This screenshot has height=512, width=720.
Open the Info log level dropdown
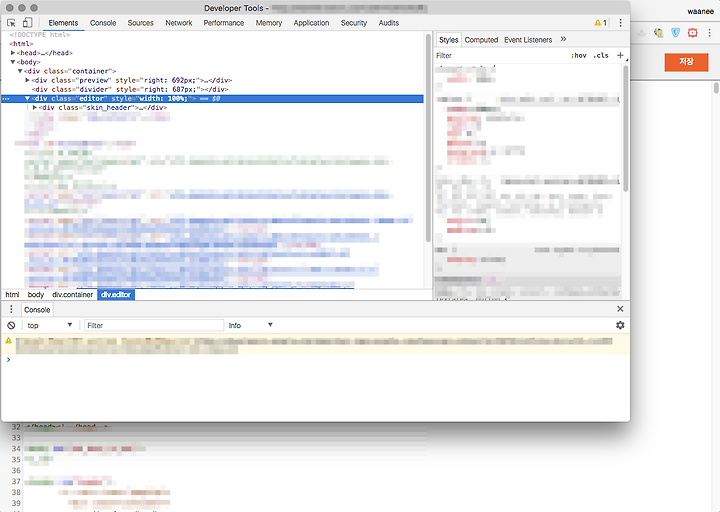251,325
